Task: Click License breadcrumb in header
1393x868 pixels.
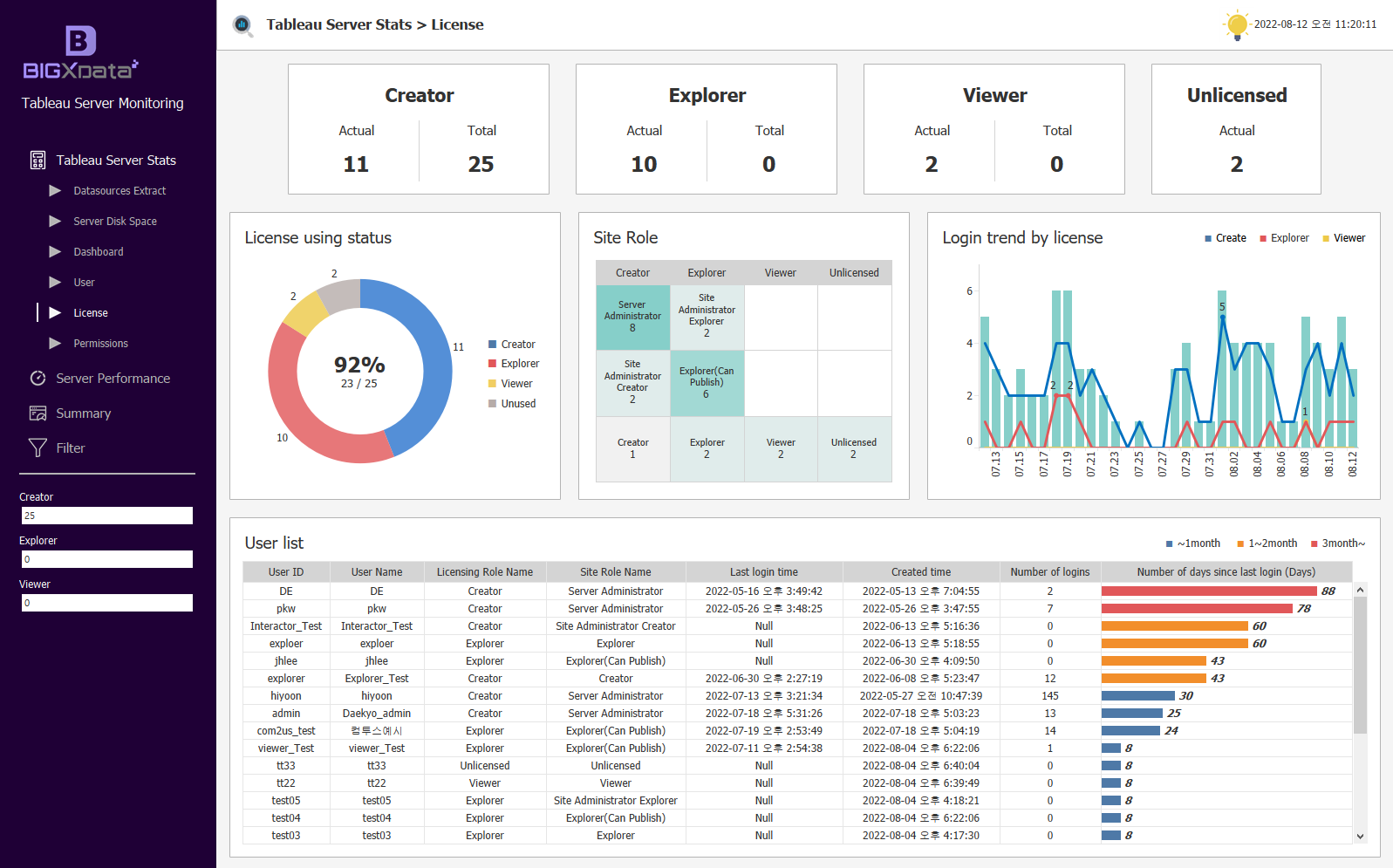Action: (457, 24)
